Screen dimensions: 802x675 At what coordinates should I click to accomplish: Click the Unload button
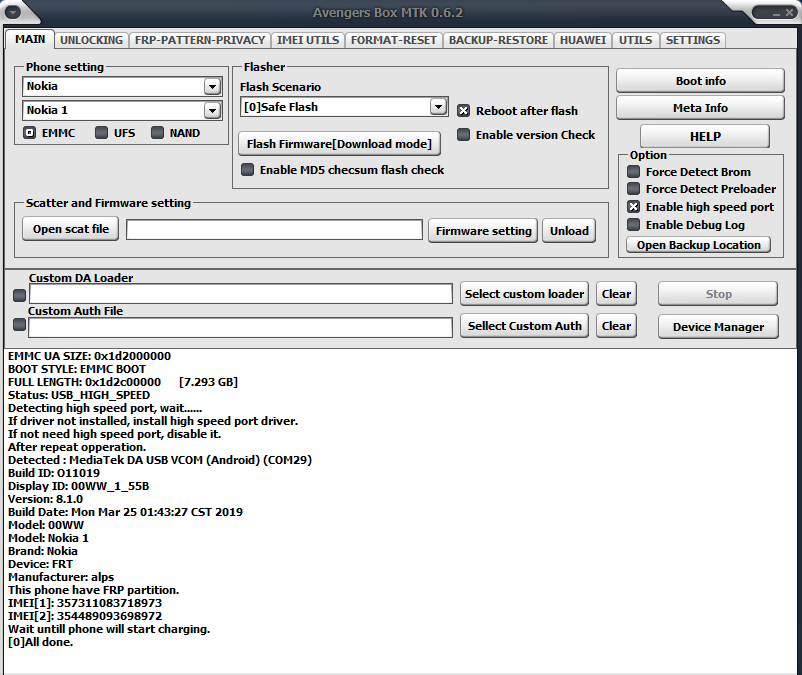[569, 231]
